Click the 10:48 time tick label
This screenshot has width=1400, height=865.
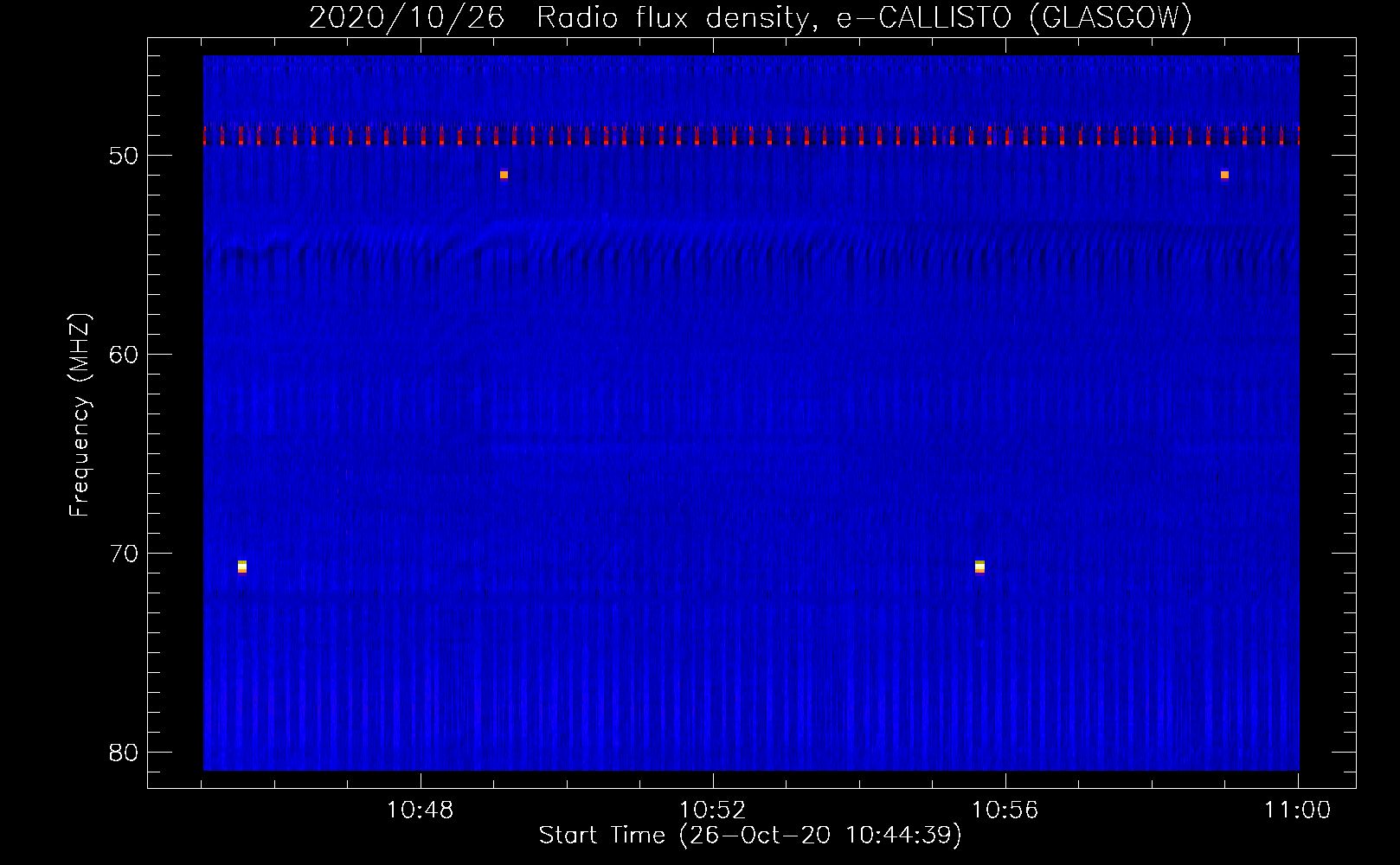pyautogui.click(x=421, y=811)
